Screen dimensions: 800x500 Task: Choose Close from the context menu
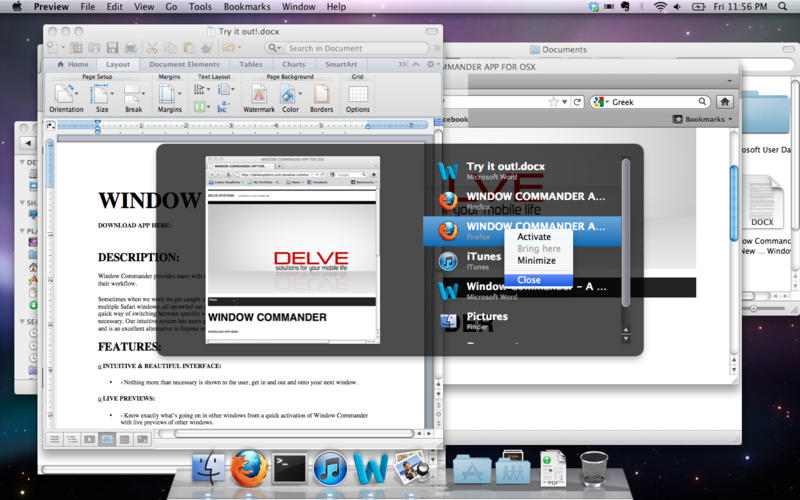tap(529, 280)
